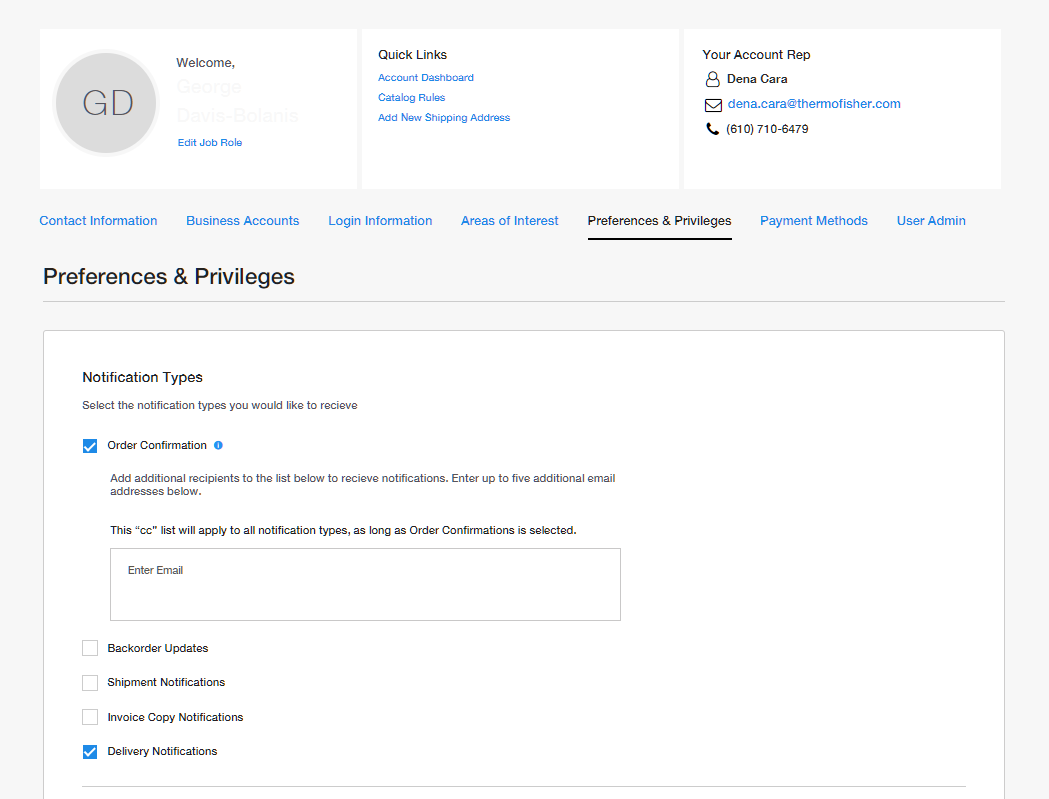Click the phone icon next to (610) 710-6479
This screenshot has width=1049, height=799.
point(712,128)
